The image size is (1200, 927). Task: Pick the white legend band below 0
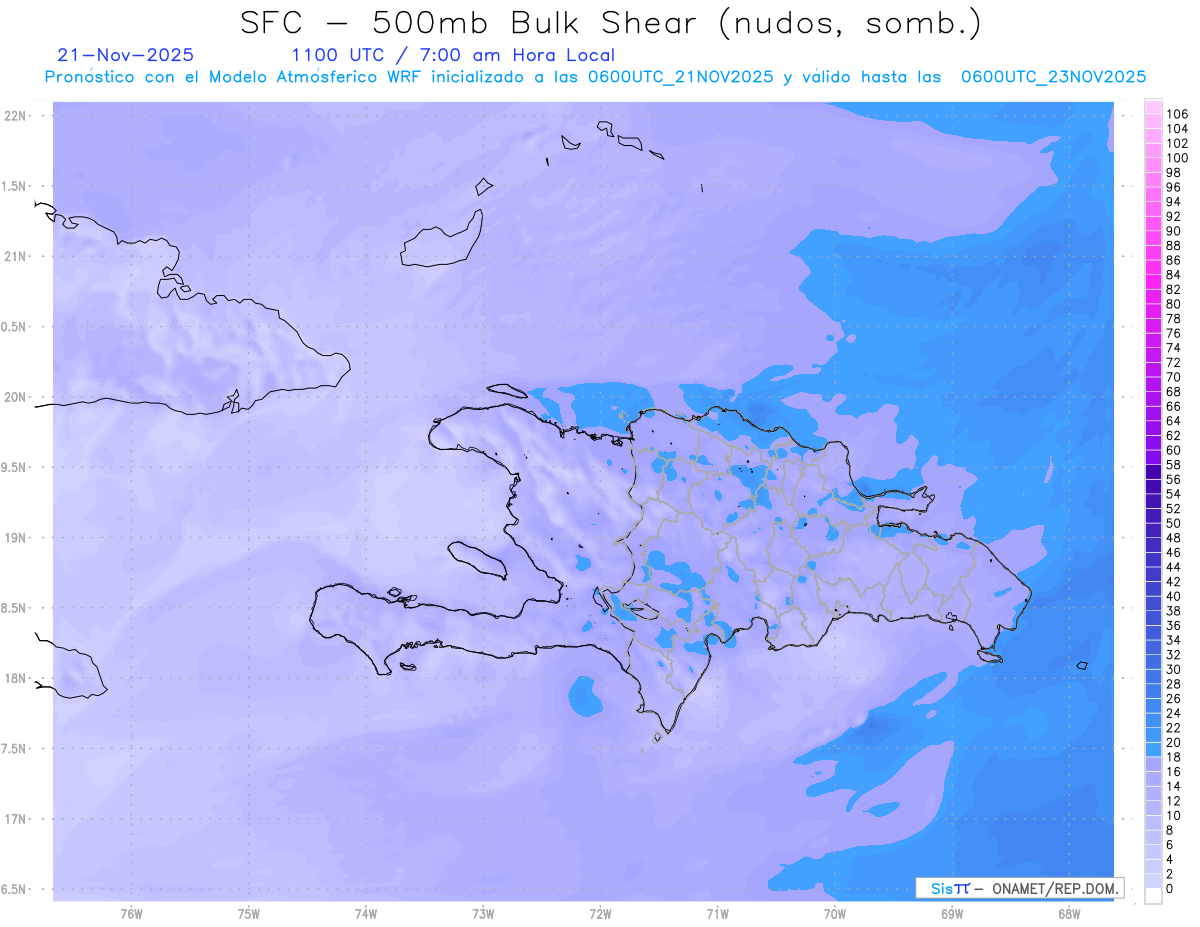[1153, 895]
